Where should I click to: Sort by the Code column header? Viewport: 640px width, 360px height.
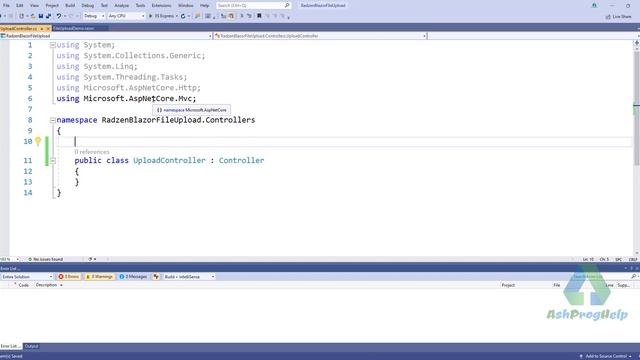tap(23, 285)
